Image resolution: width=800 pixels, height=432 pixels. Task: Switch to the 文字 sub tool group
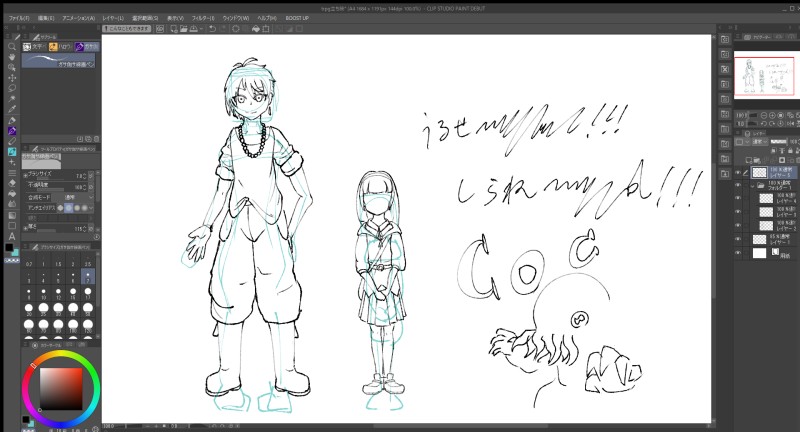pyautogui.click(x=34, y=46)
